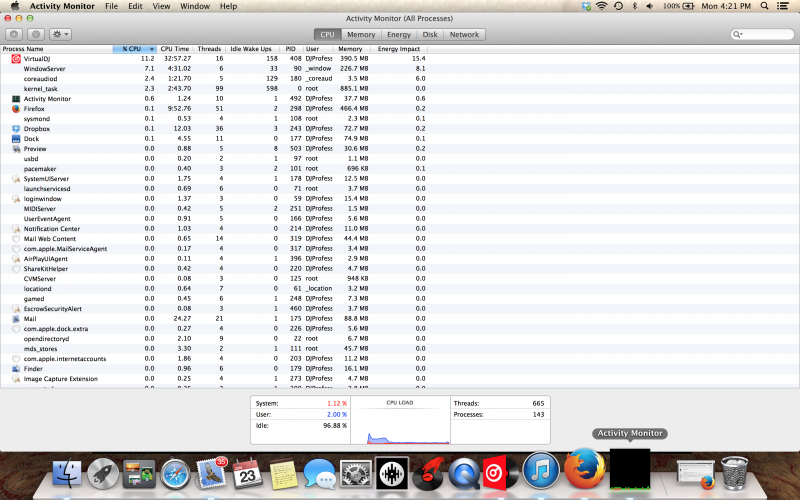
Task: Open Finder from the Dock
Action: tap(67, 472)
